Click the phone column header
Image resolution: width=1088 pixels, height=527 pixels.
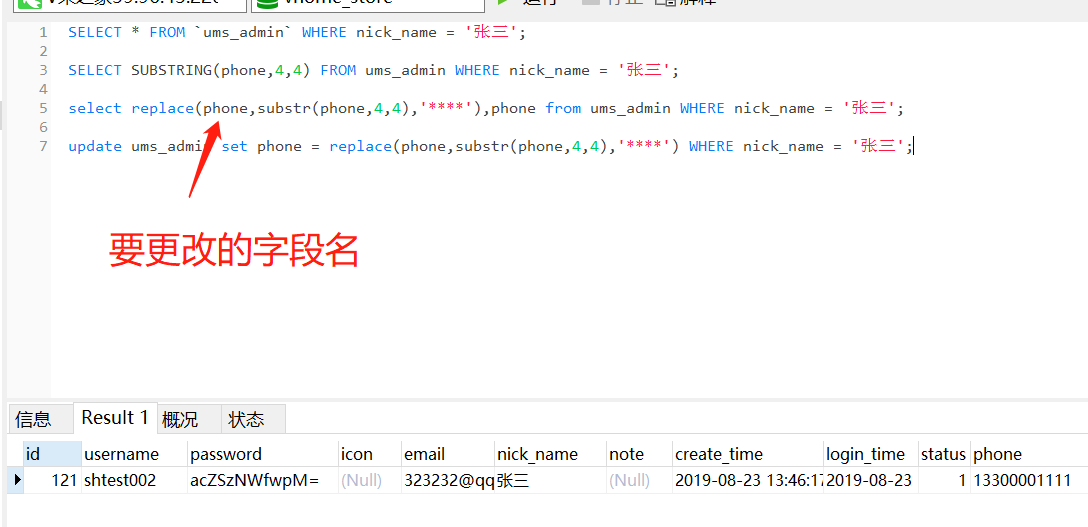pyautogui.click(x=1029, y=454)
